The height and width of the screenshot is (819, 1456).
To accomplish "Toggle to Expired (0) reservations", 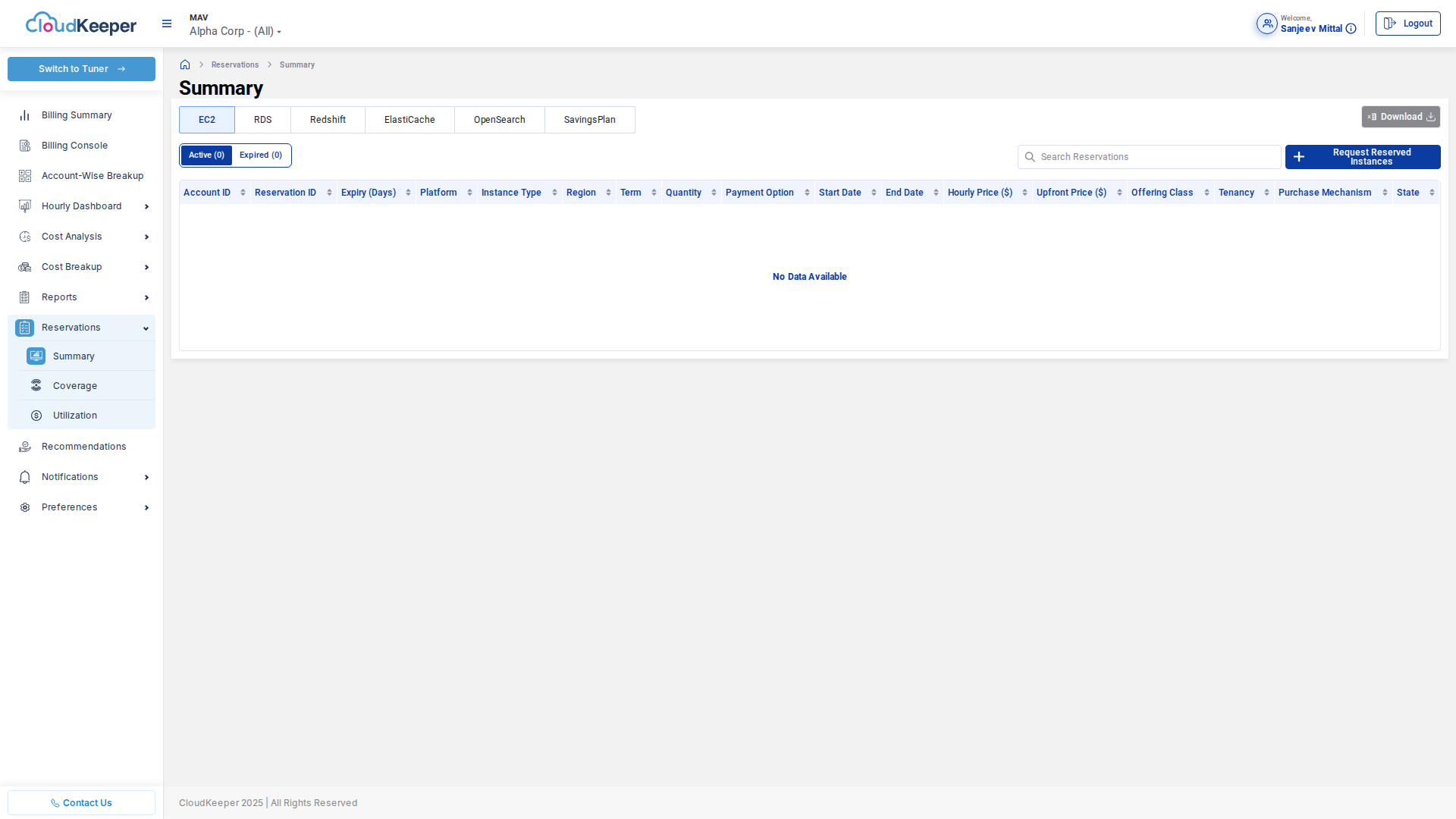I will 260,155.
